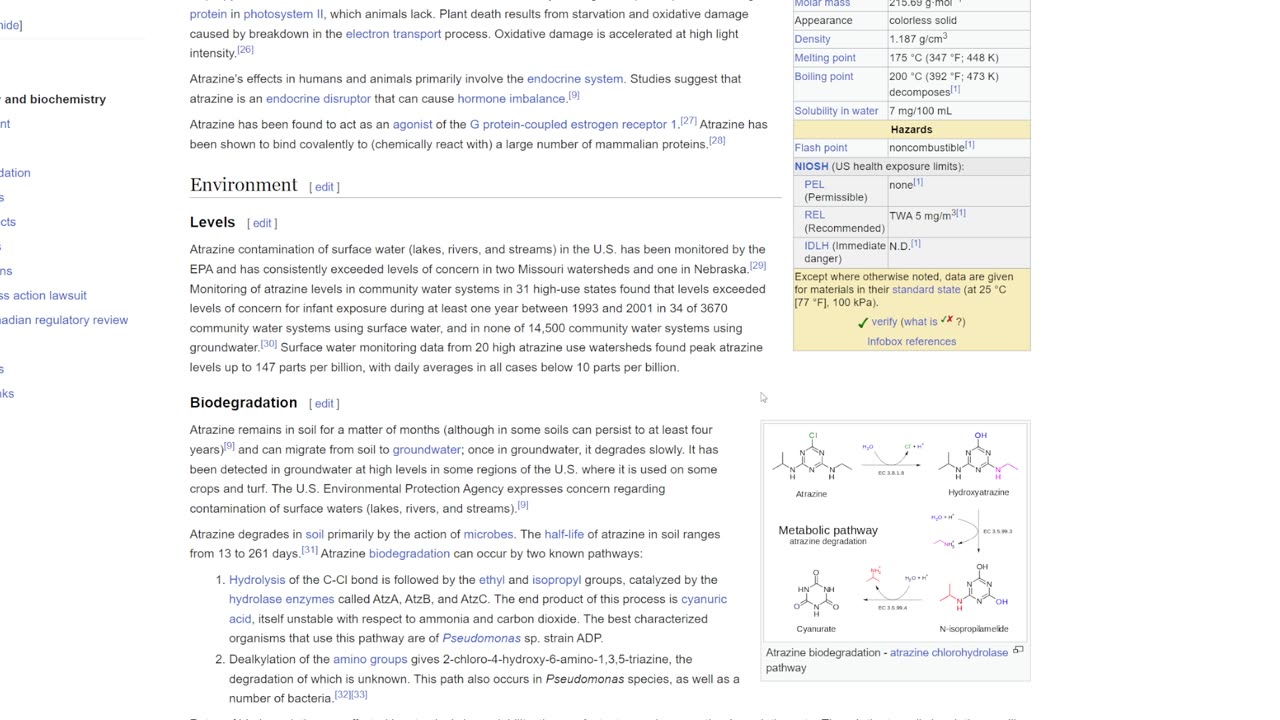This screenshot has width=1280, height=720.
Task: Follow the Hydrolysis link
Action: 257,580
